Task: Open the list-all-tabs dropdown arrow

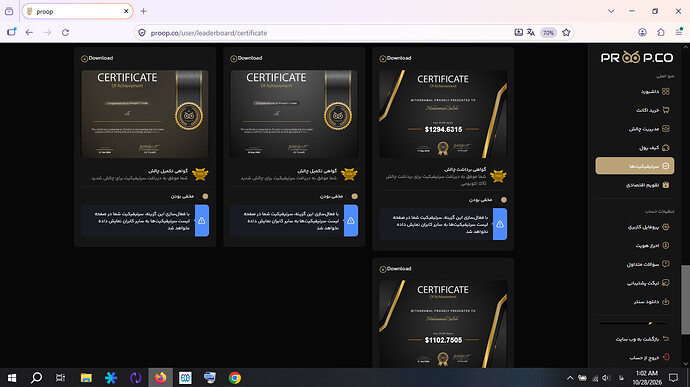Action: point(611,11)
